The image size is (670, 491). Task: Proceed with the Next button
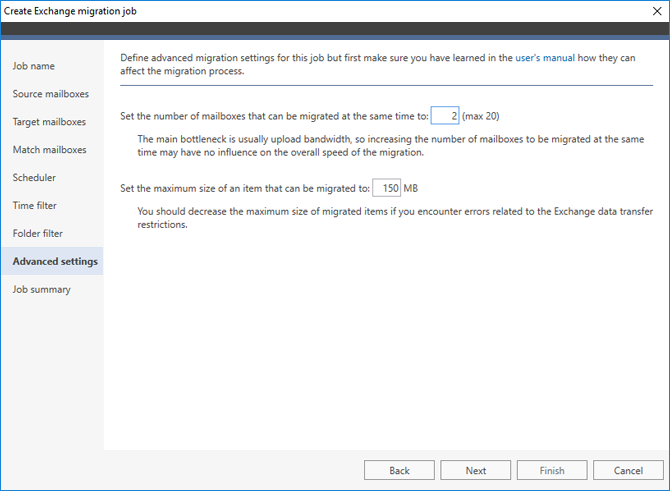coord(476,470)
